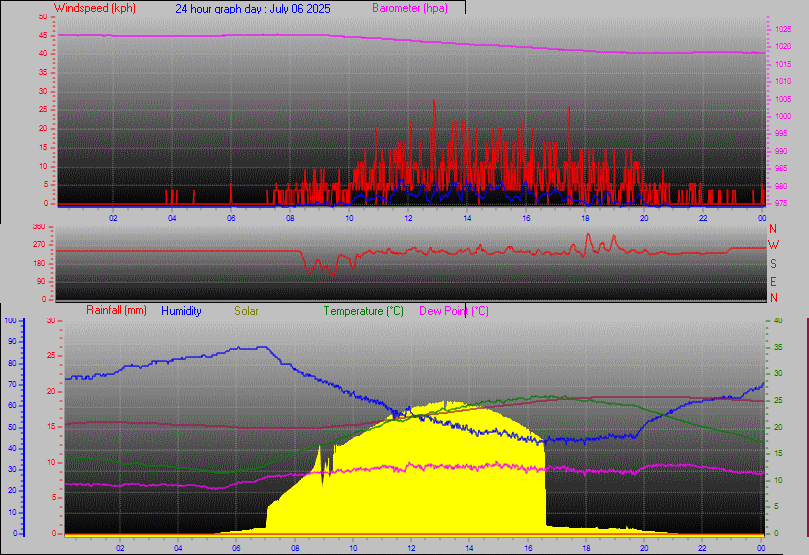The image size is (809, 555).
Task: Click the 15 value on red rainfall axis
Action: tap(51, 427)
